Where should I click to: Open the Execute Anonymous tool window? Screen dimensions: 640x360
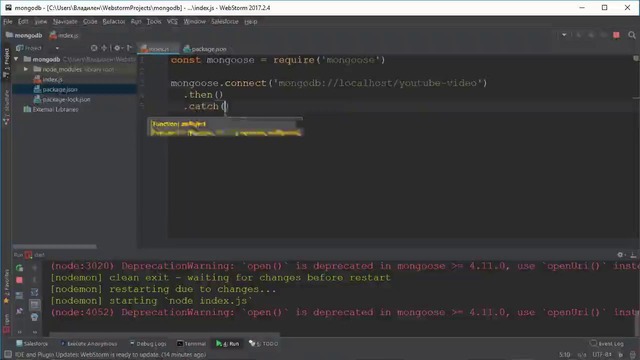point(89,344)
